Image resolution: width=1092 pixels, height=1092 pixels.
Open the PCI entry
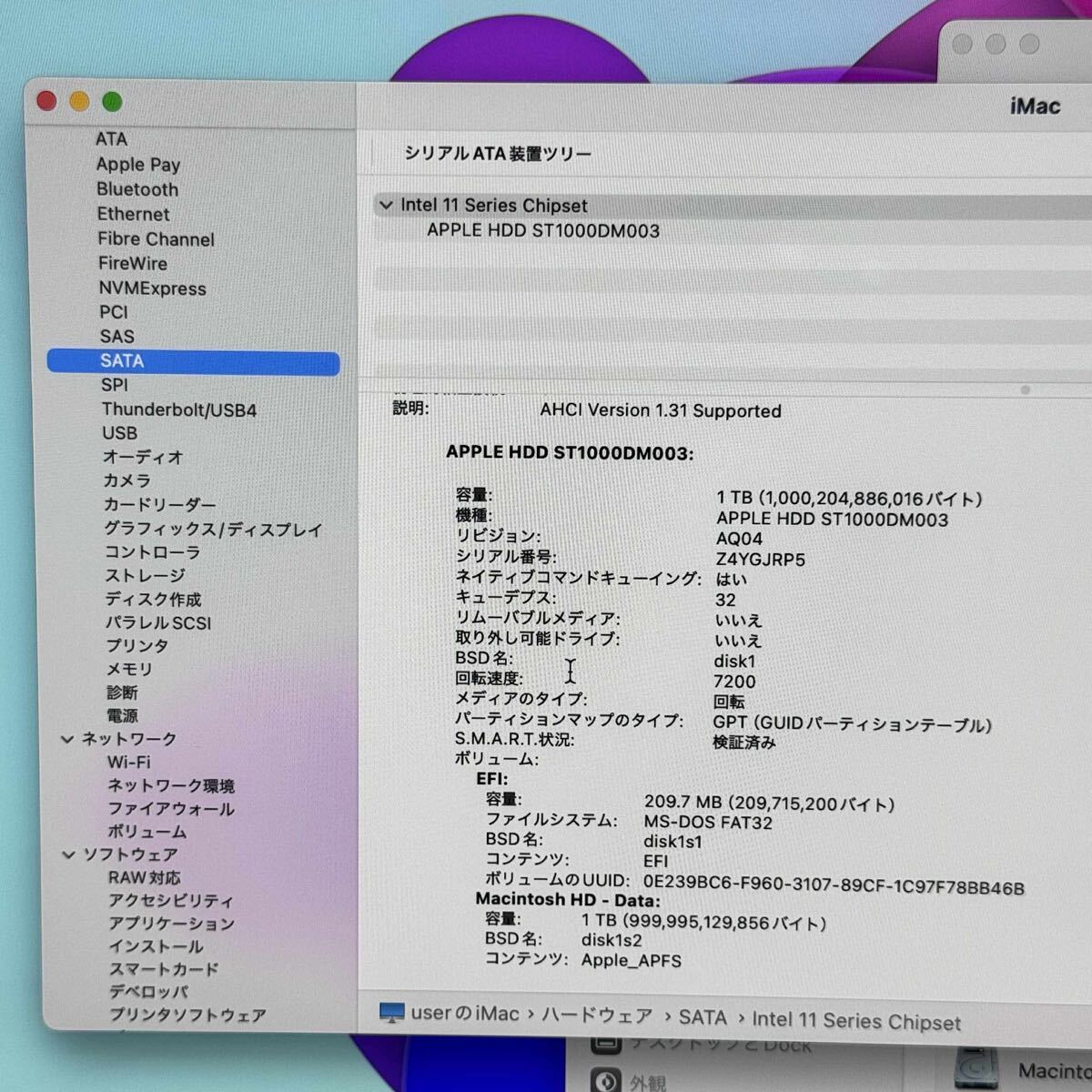pyautogui.click(x=114, y=312)
